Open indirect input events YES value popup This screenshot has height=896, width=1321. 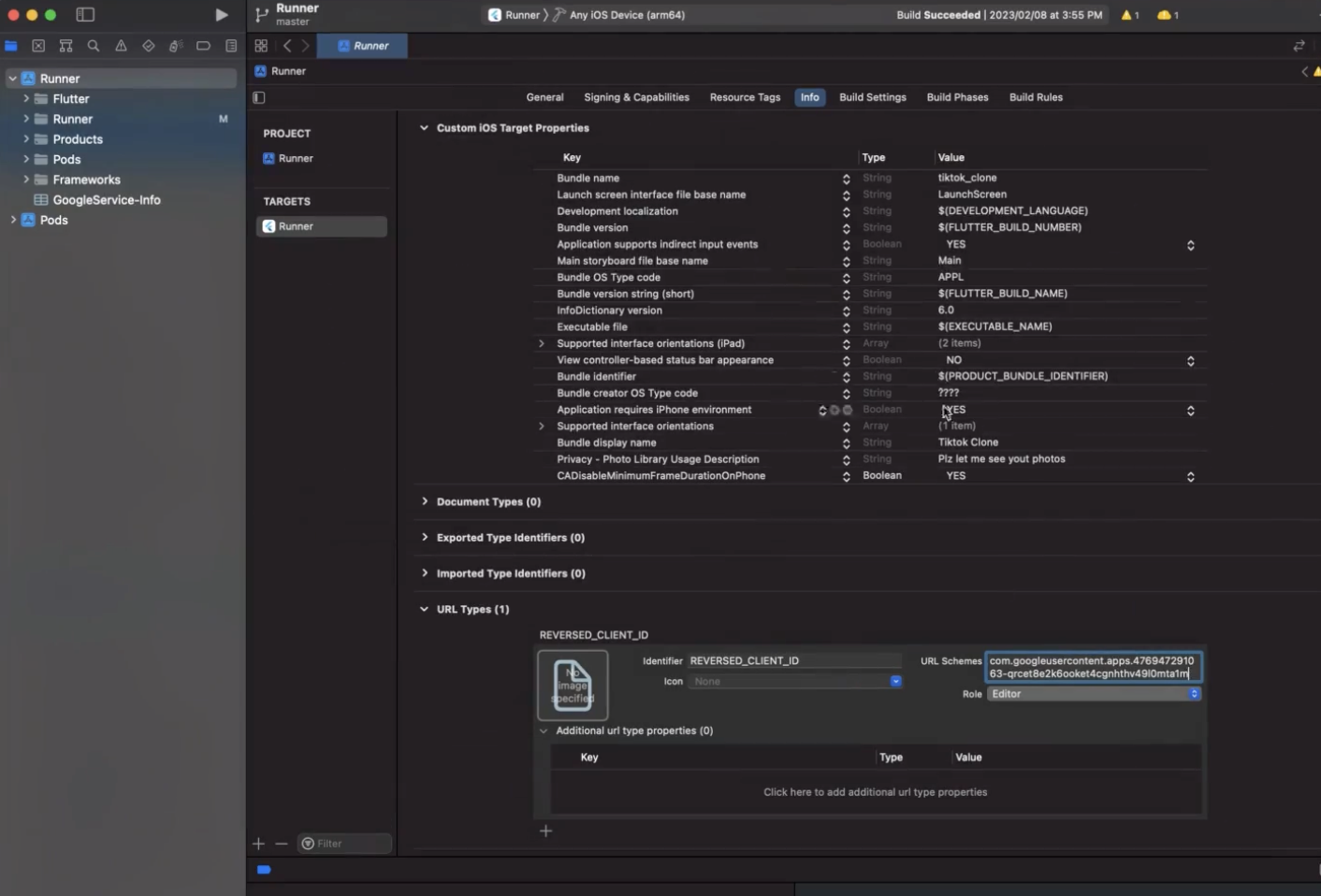(1190, 245)
